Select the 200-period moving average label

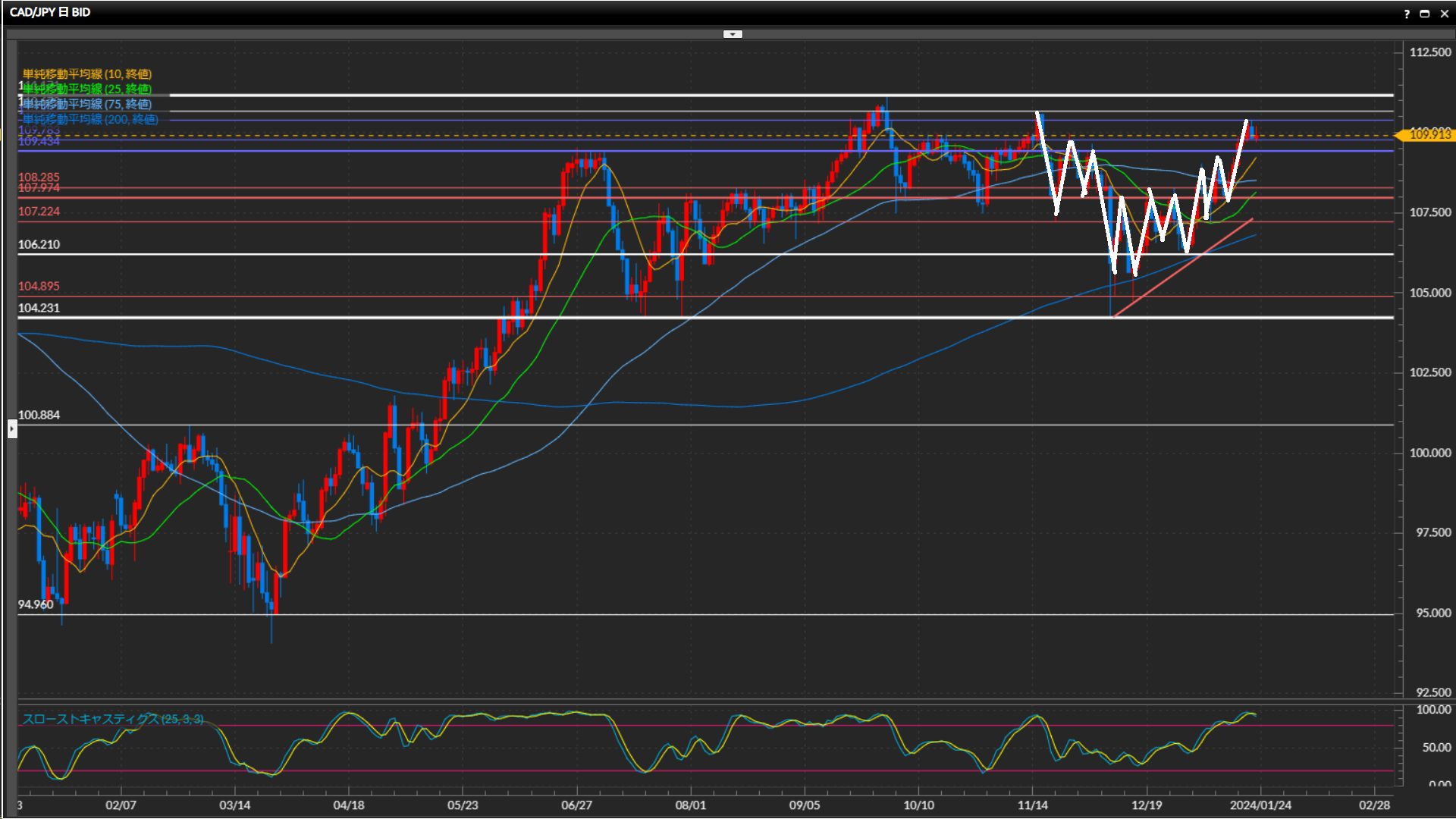(90, 119)
